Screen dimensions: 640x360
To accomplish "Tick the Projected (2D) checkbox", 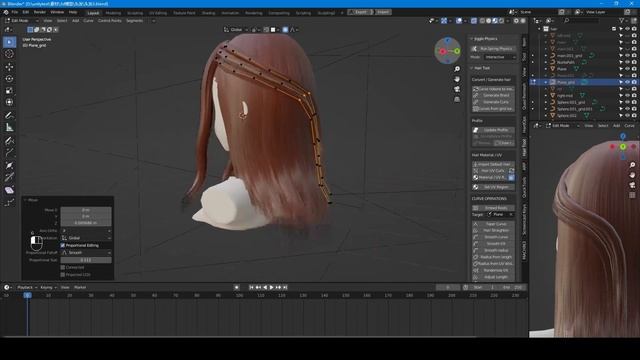I will click(63, 275).
